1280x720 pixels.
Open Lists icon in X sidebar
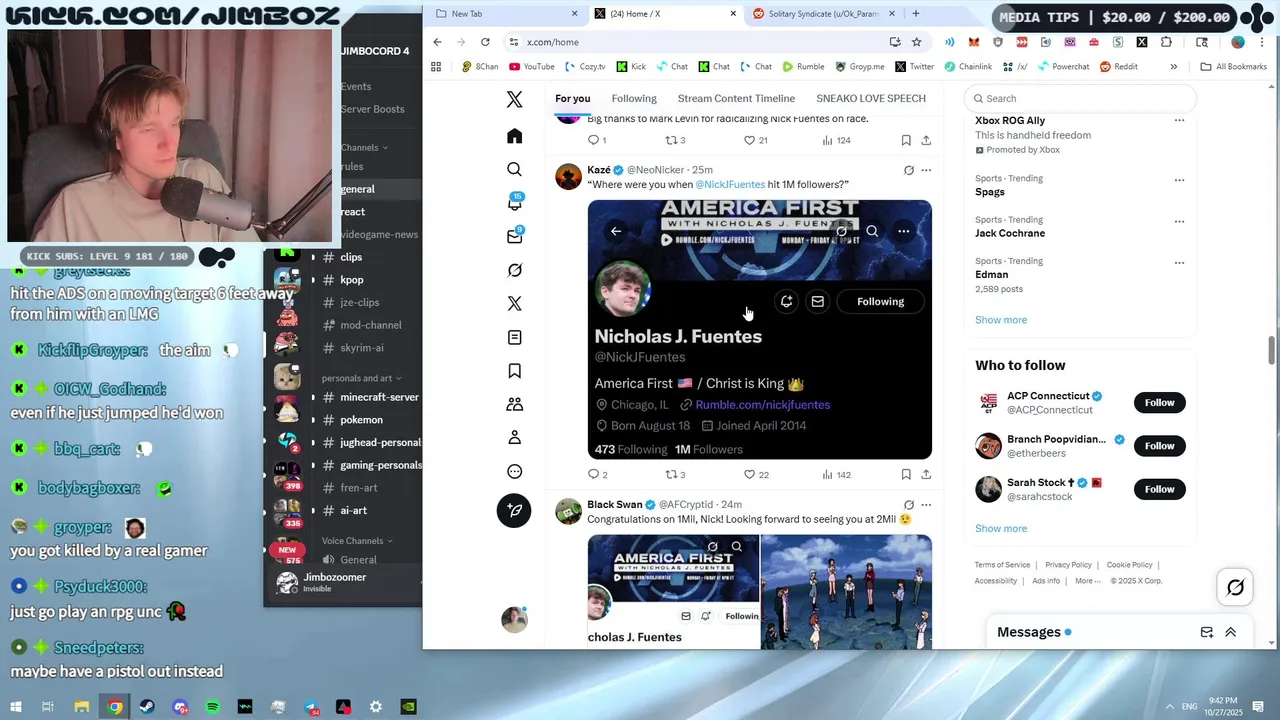(x=514, y=338)
